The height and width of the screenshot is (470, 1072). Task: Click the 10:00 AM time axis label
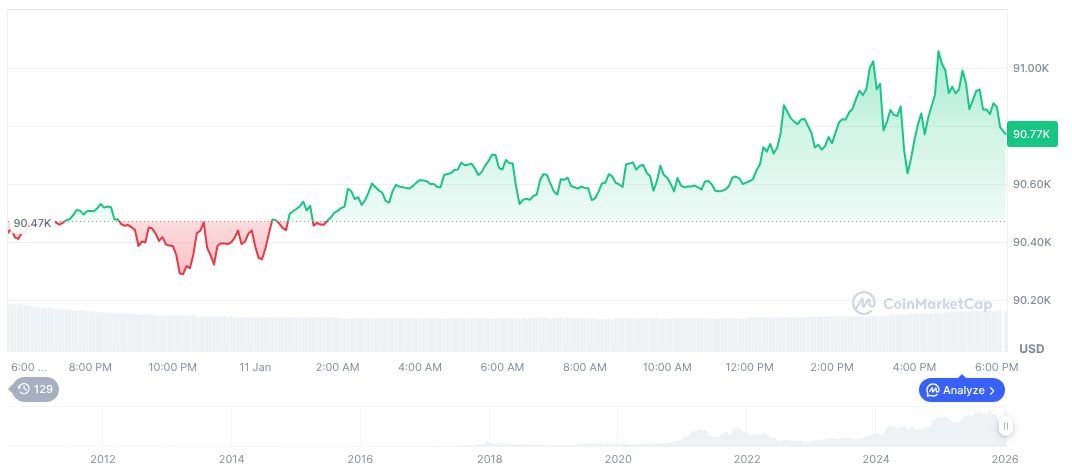[x=667, y=367]
